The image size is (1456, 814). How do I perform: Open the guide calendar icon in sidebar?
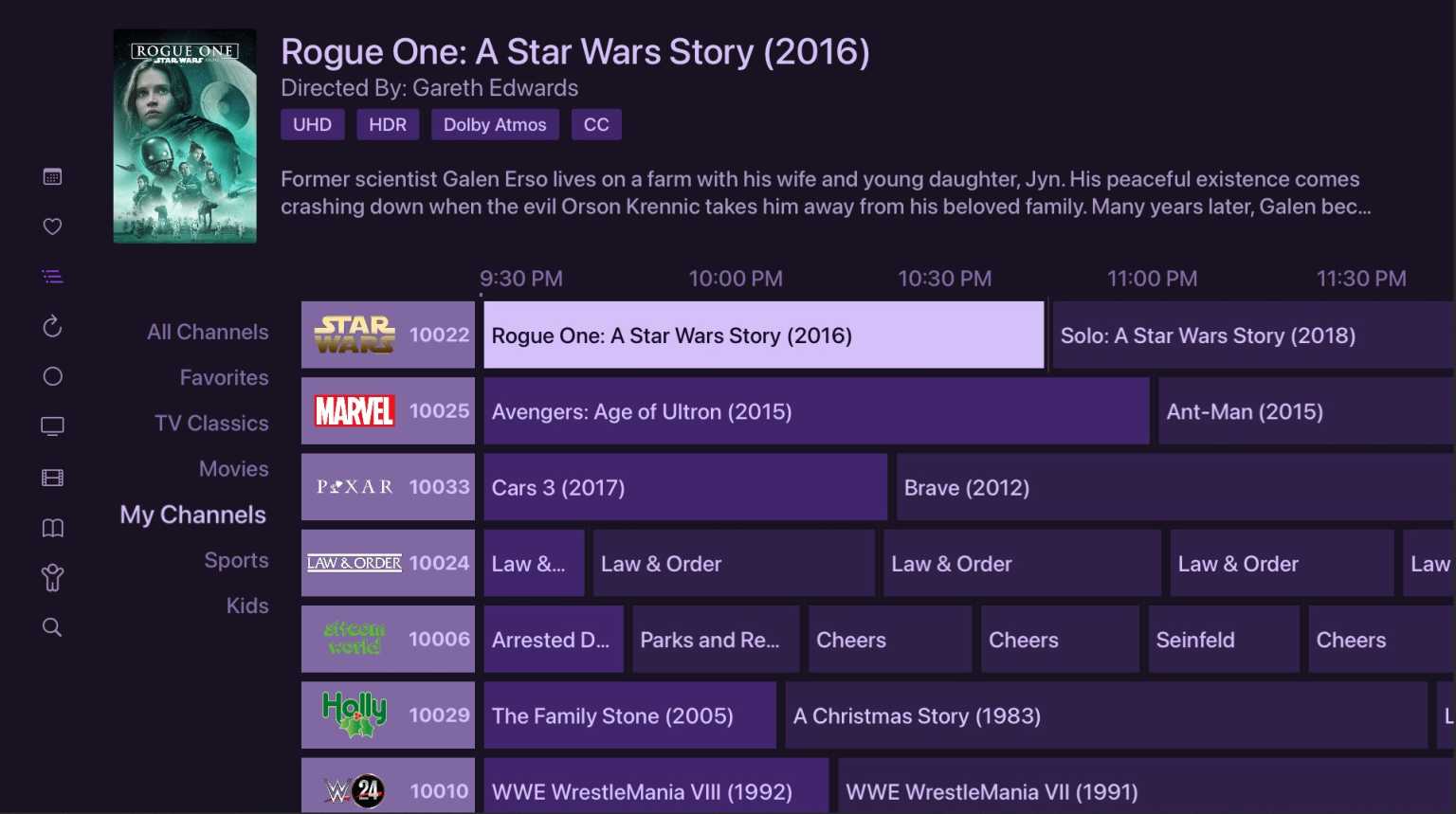(52, 175)
